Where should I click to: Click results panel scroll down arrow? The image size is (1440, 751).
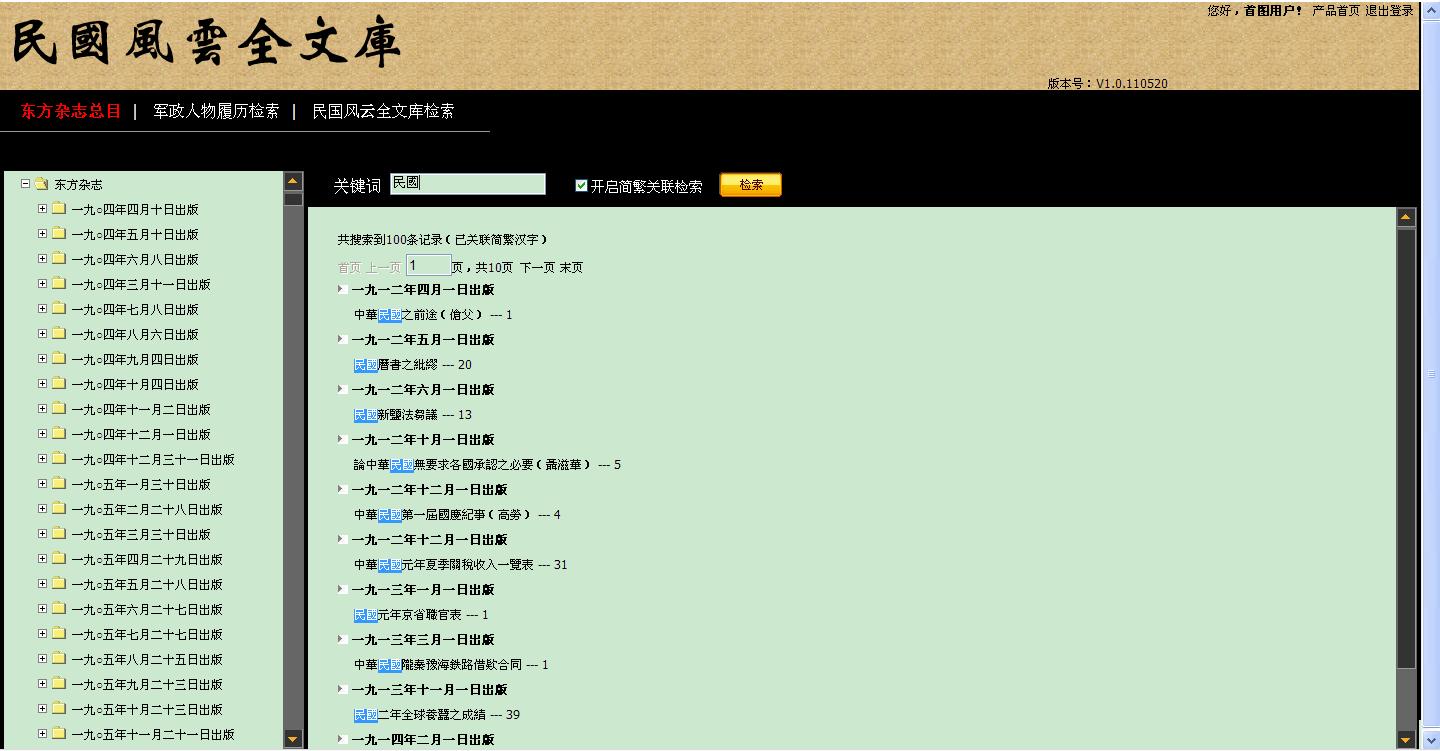coord(1406,740)
